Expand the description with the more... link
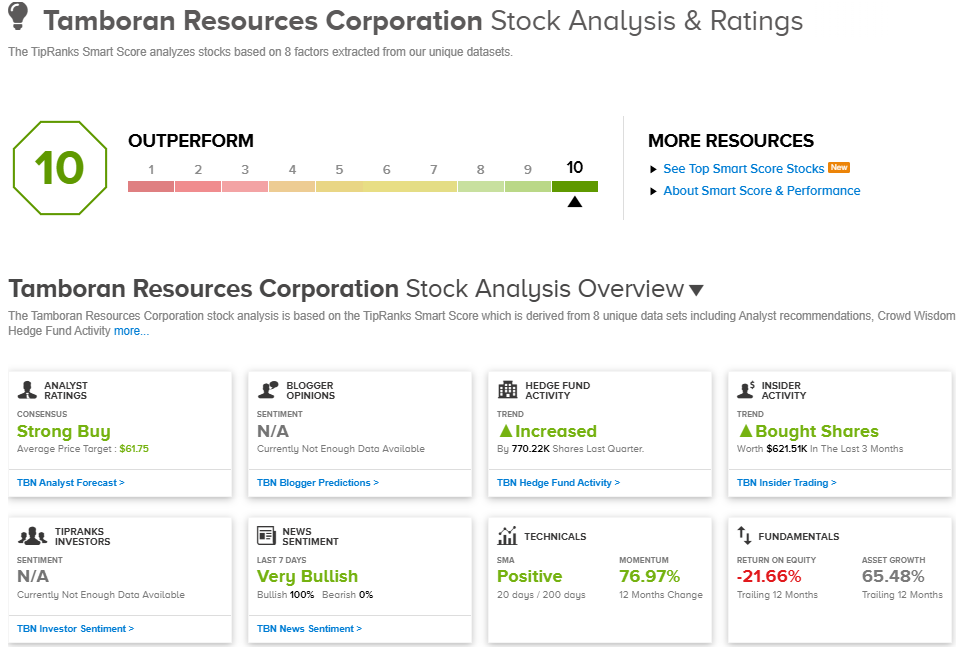This screenshot has height=647, width=956. [131, 331]
